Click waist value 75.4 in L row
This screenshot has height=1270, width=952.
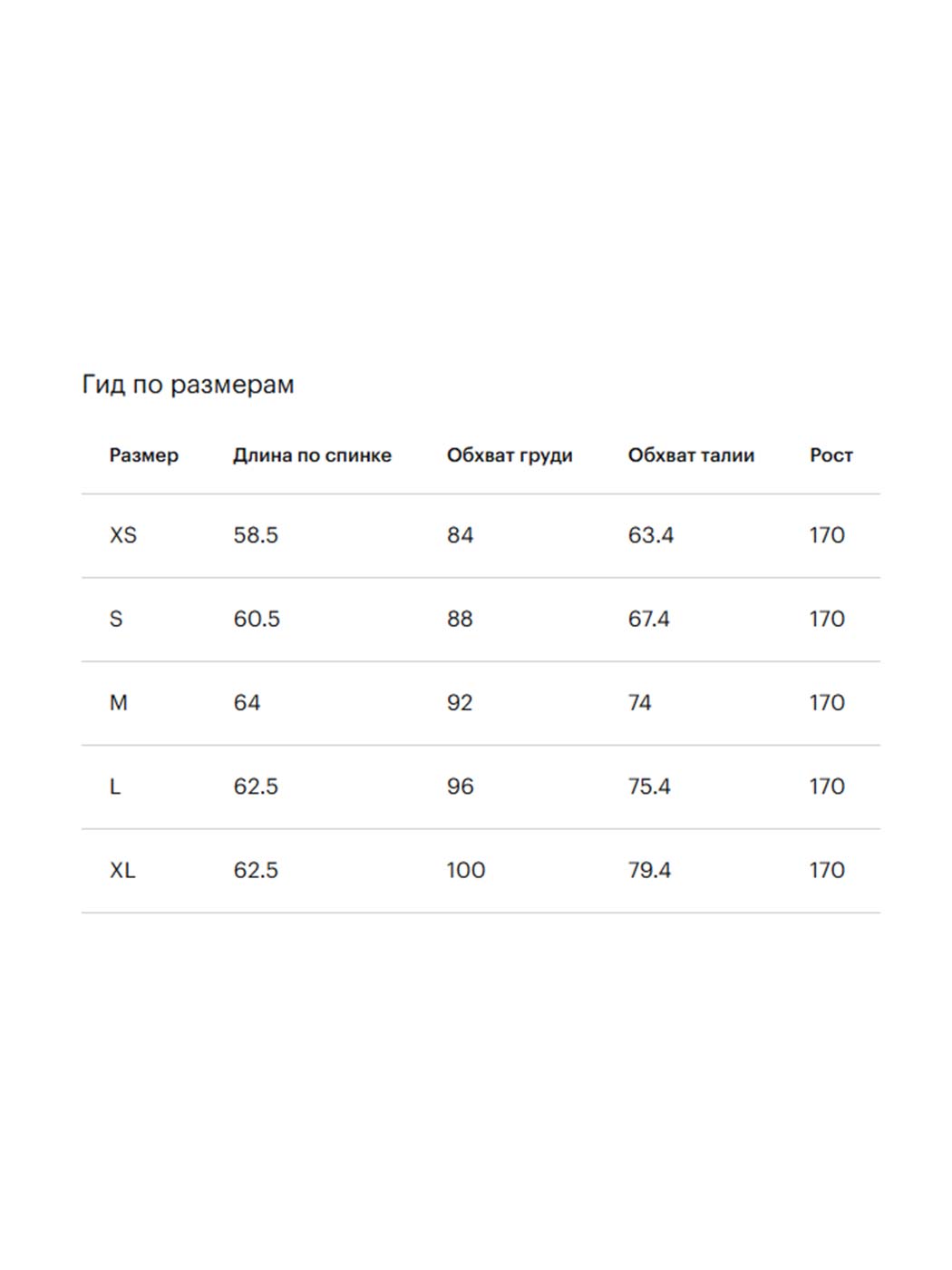click(648, 786)
